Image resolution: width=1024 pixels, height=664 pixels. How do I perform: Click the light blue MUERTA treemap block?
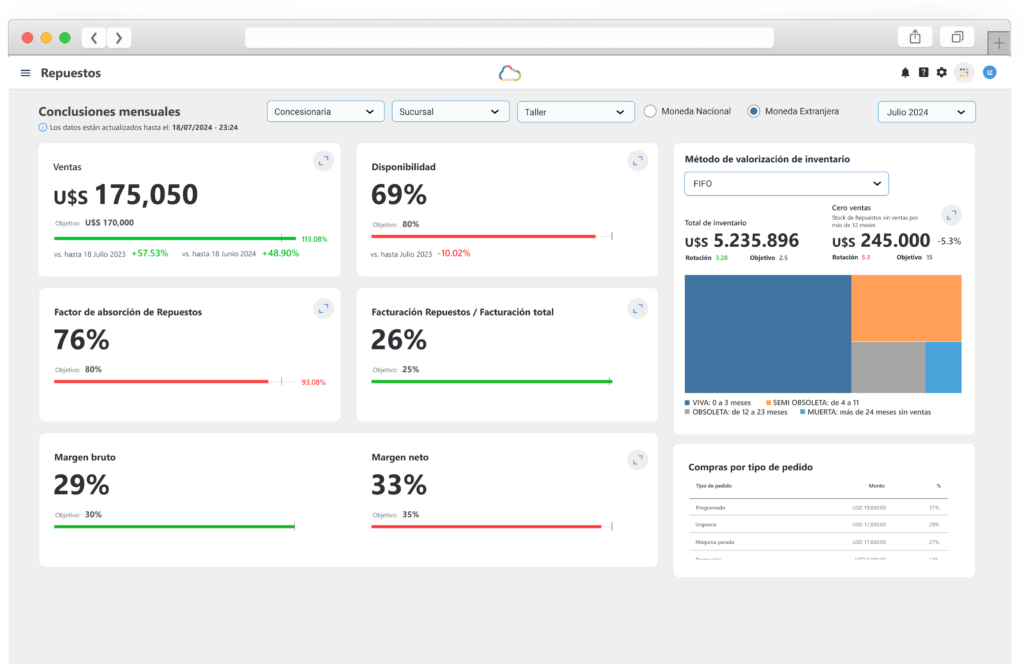pyautogui.click(x=944, y=367)
